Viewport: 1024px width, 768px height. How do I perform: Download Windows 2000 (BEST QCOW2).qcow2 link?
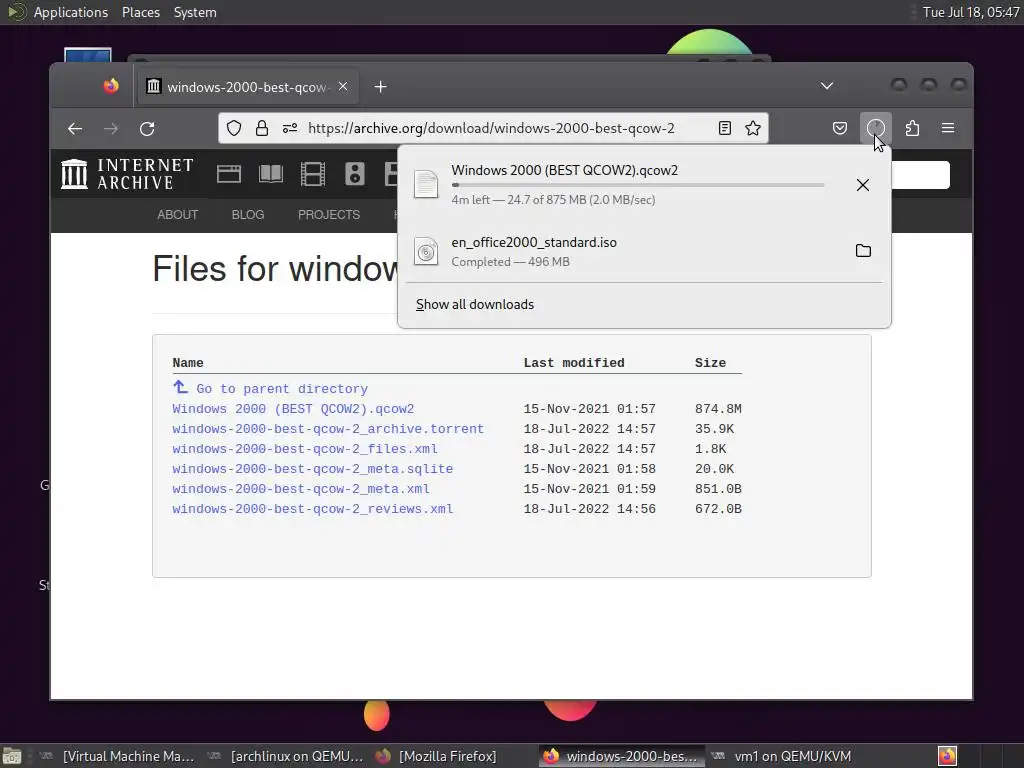[293, 409]
